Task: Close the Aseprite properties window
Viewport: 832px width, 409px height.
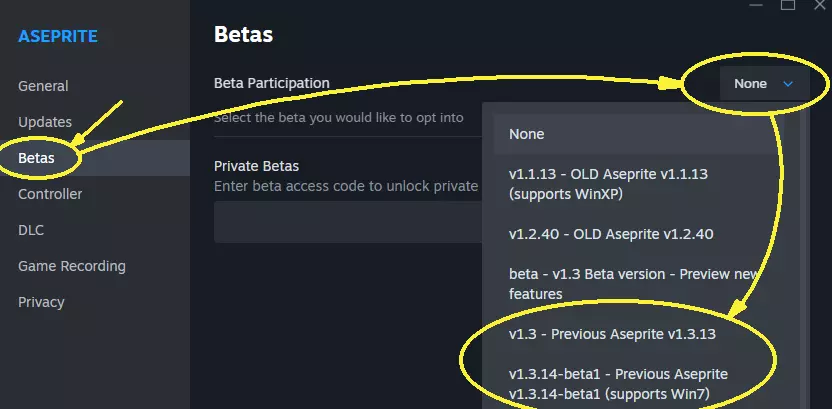Action: coord(819,6)
